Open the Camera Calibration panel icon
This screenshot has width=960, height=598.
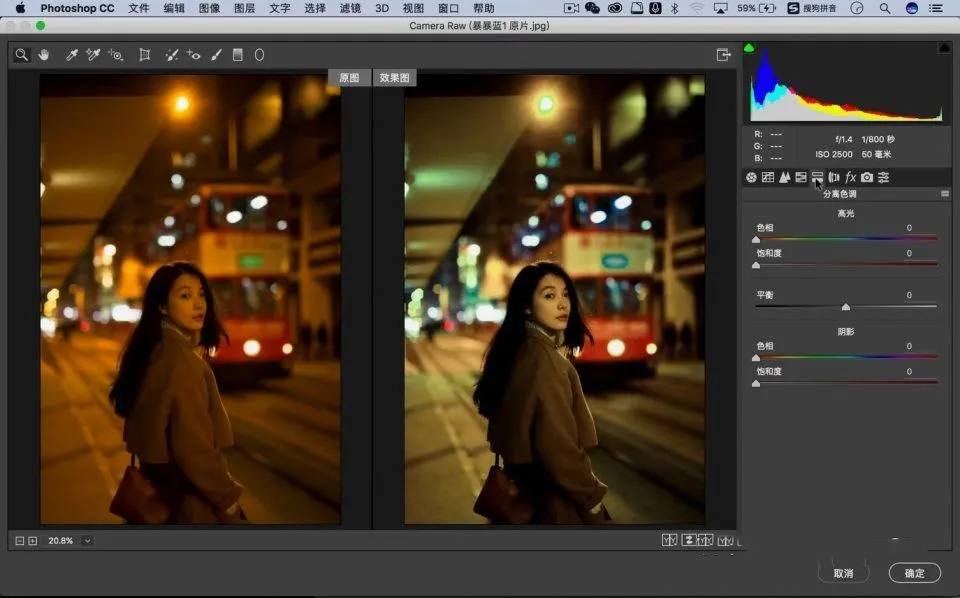pyautogui.click(x=867, y=177)
